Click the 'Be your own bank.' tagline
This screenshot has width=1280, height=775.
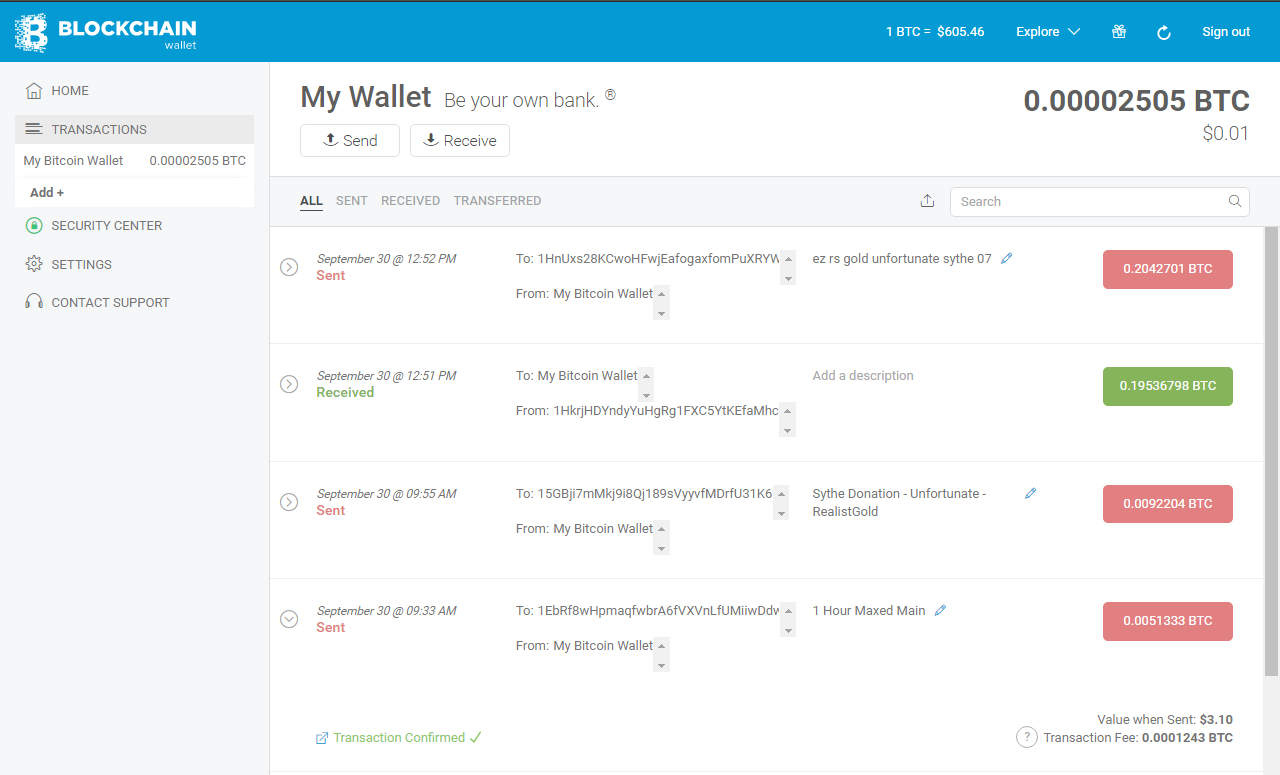point(521,100)
